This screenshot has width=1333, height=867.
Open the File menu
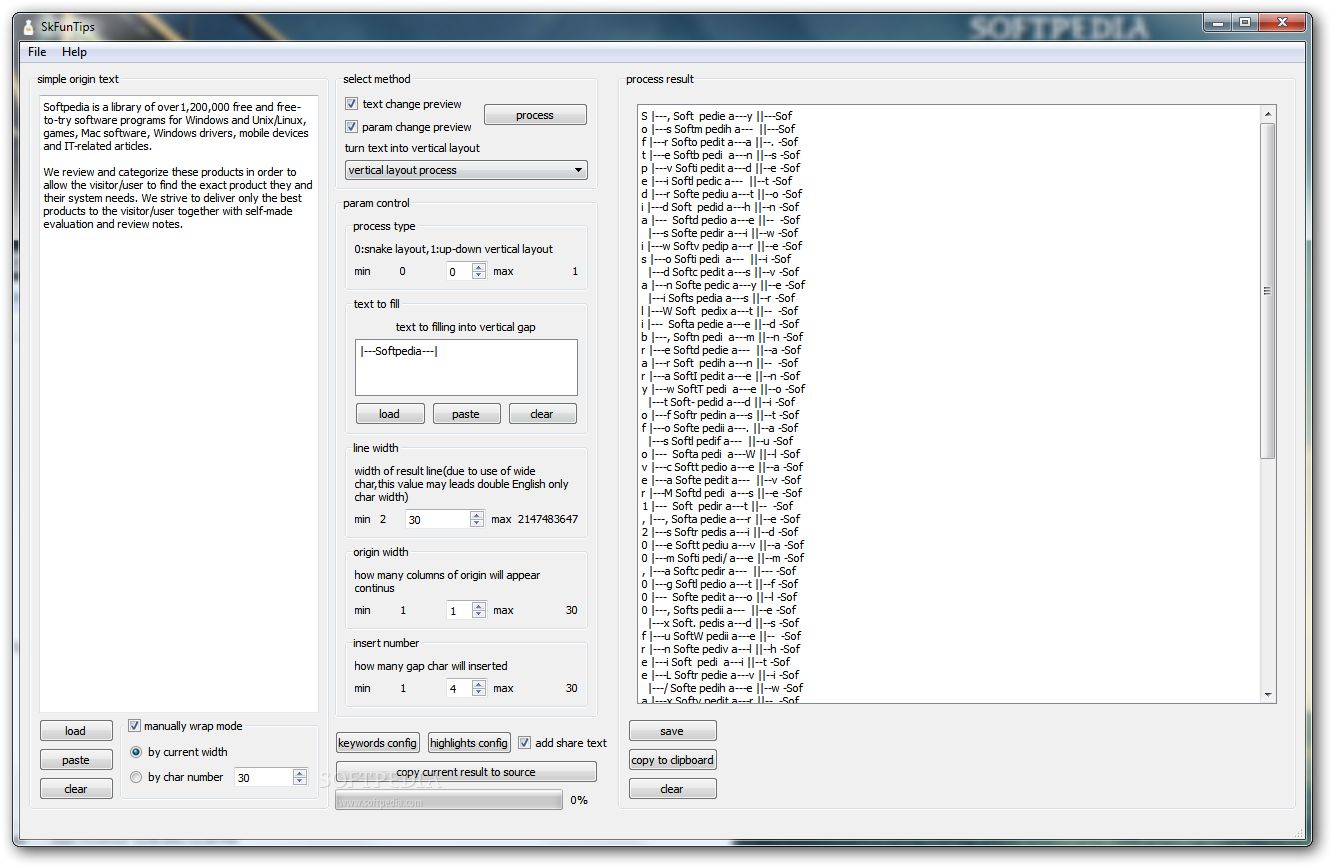[x=37, y=52]
